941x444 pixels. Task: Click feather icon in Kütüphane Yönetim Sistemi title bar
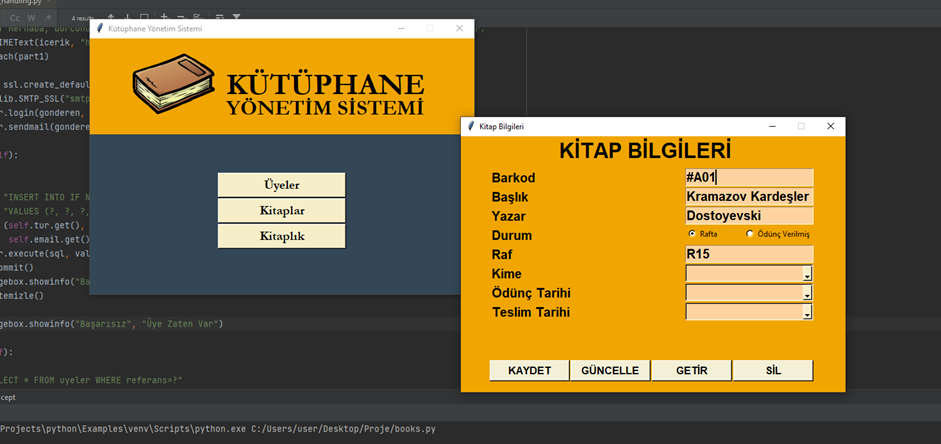tap(100, 28)
